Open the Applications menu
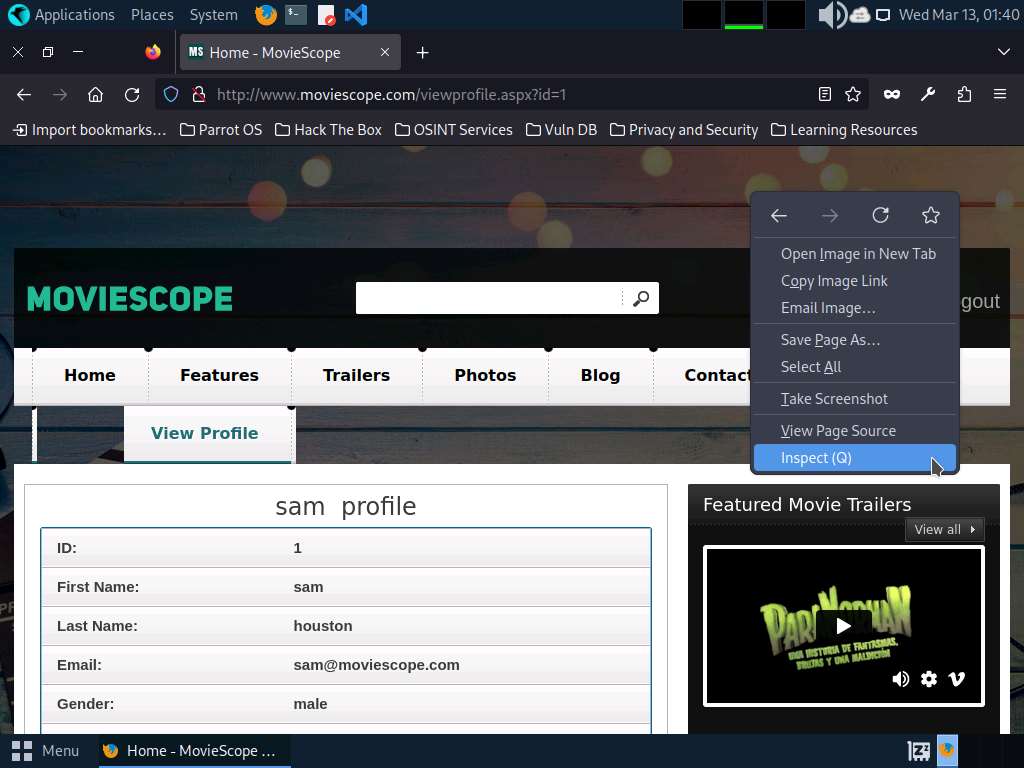This screenshot has height=768, width=1024. pos(62,15)
